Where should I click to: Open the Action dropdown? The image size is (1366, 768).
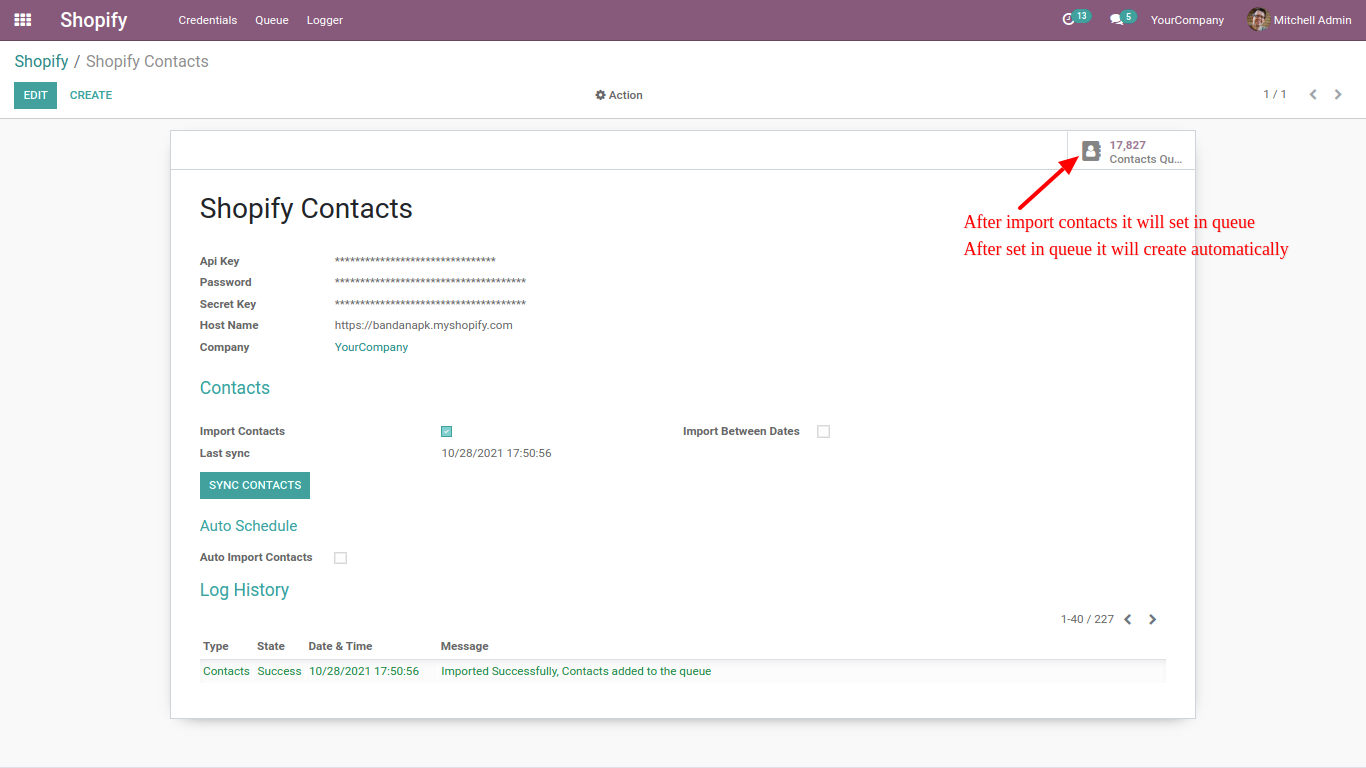click(619, 95)
